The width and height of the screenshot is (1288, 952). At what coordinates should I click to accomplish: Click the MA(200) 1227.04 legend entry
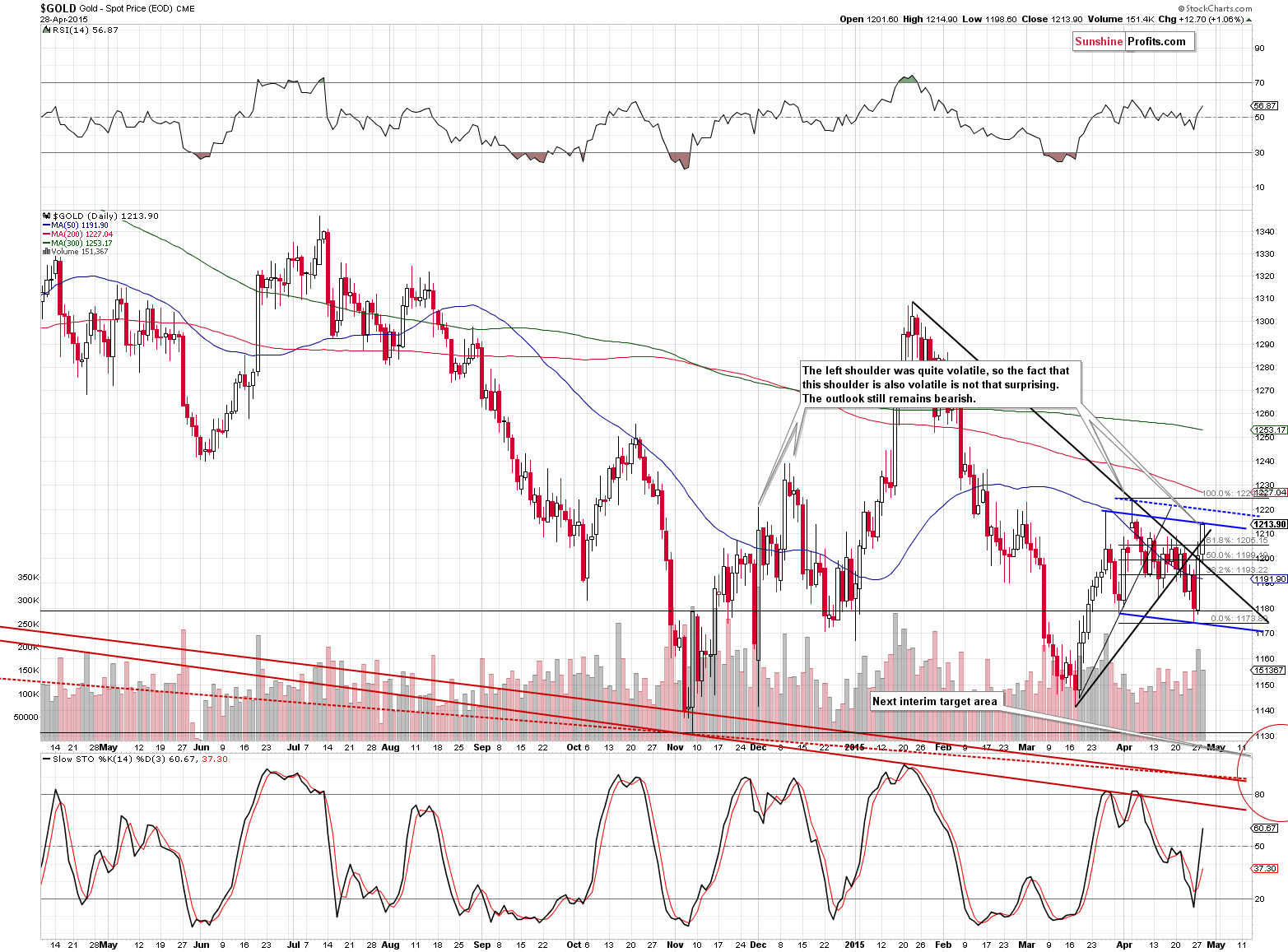(x=77, y=235)
